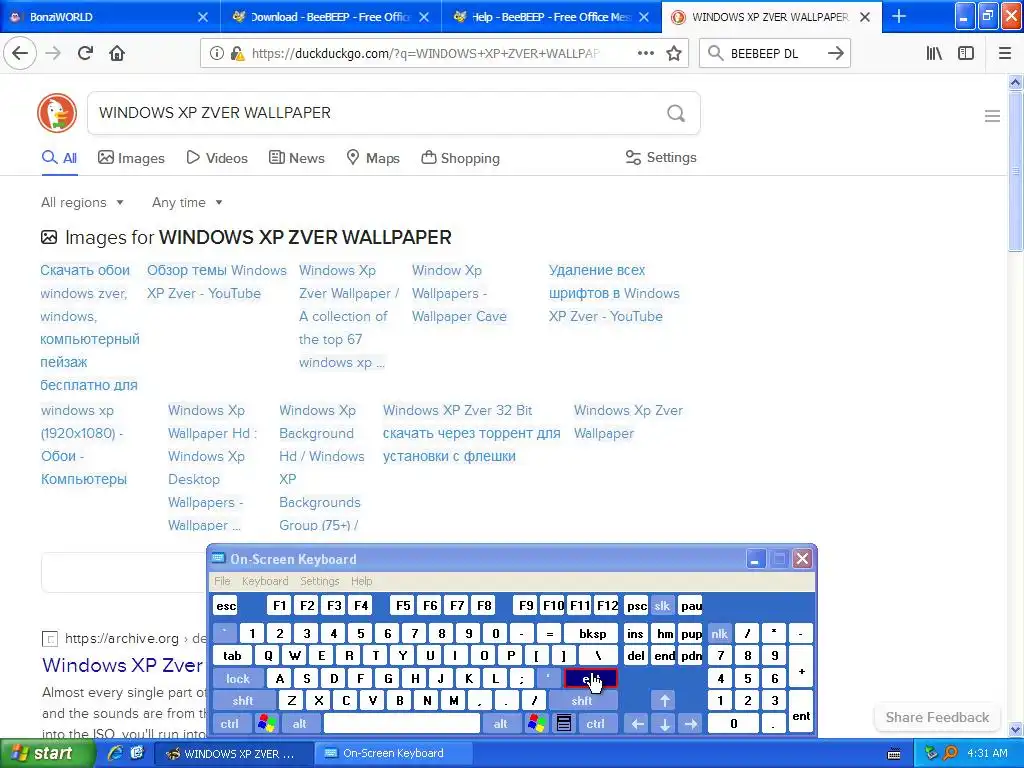
Task: Toggle the left alt key
Action: click(x=300, y=724)
